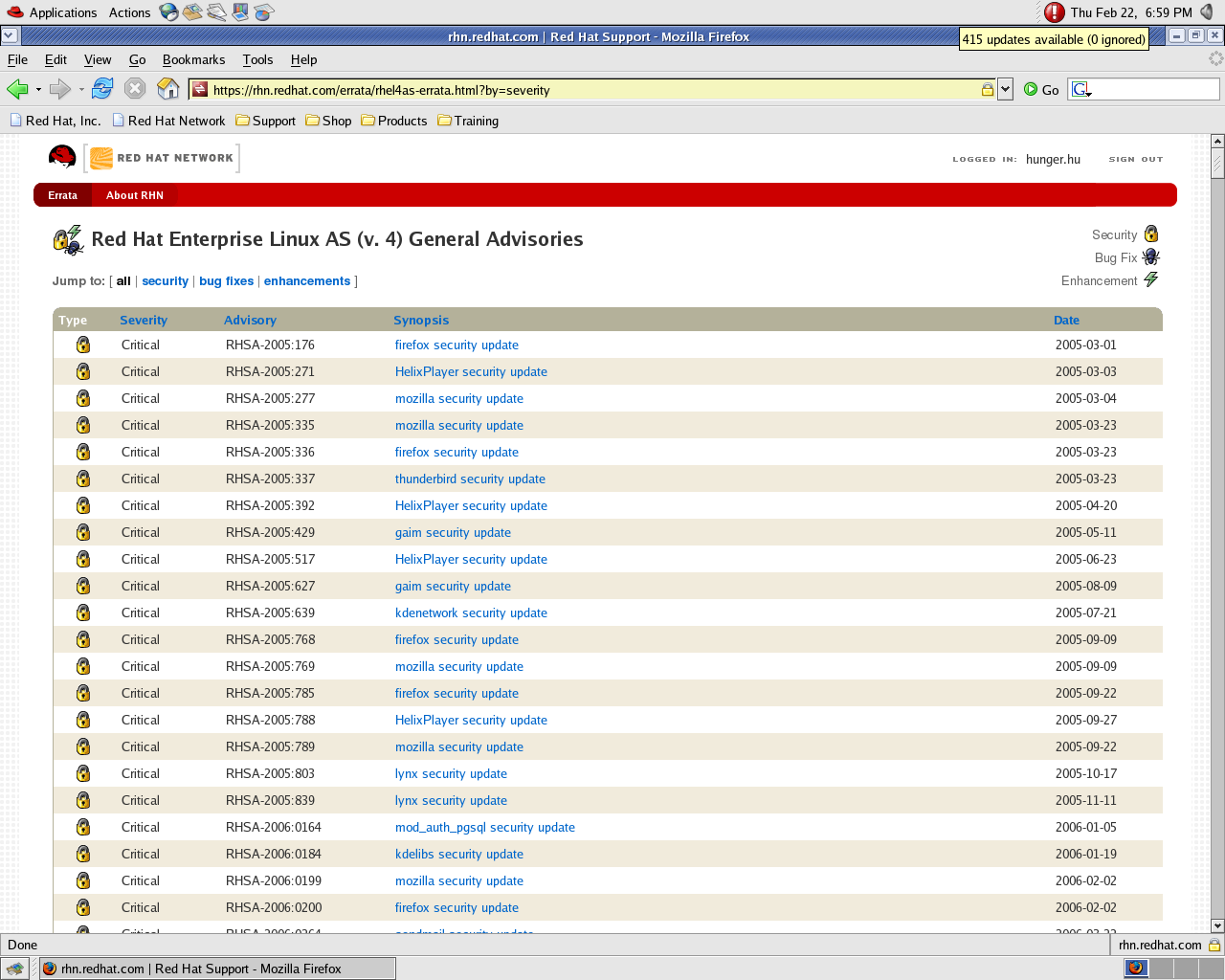The image size is (1225, 980).
Task: Open the Help menu
Action: pos(304,59)
